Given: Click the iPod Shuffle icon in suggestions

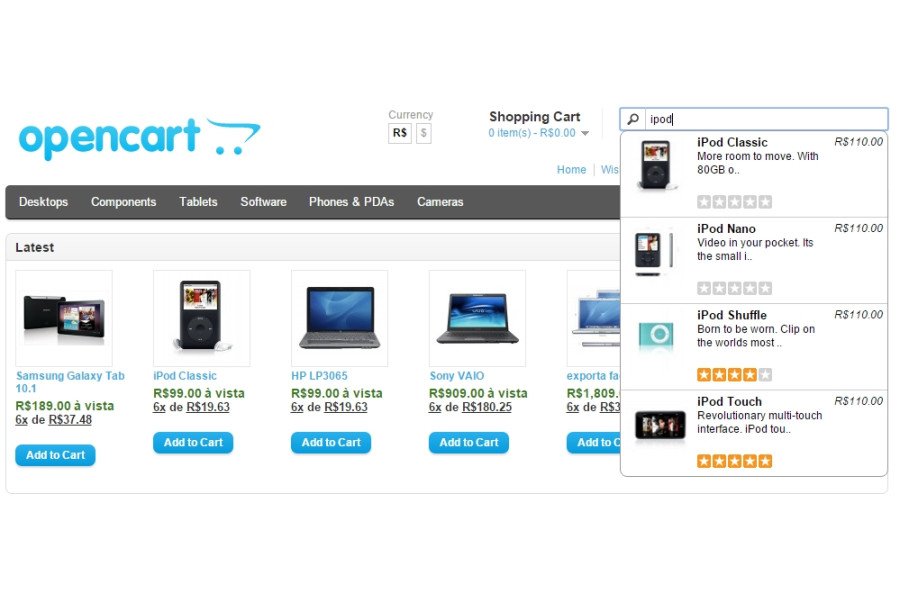Looking at the screenshot, I should [x=656, y=334].
